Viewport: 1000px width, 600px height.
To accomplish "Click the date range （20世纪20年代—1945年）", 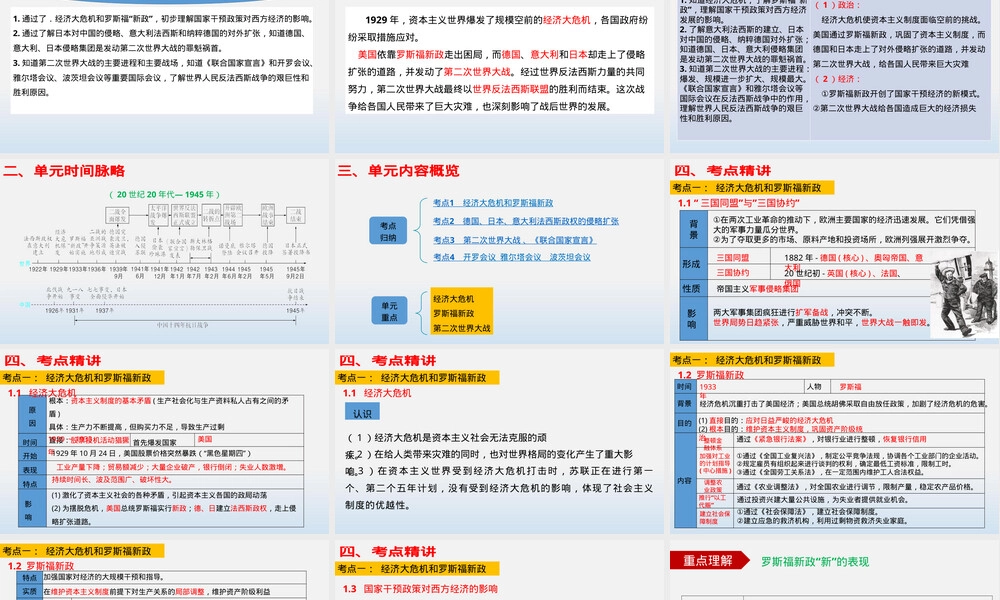I will [165, 194].
